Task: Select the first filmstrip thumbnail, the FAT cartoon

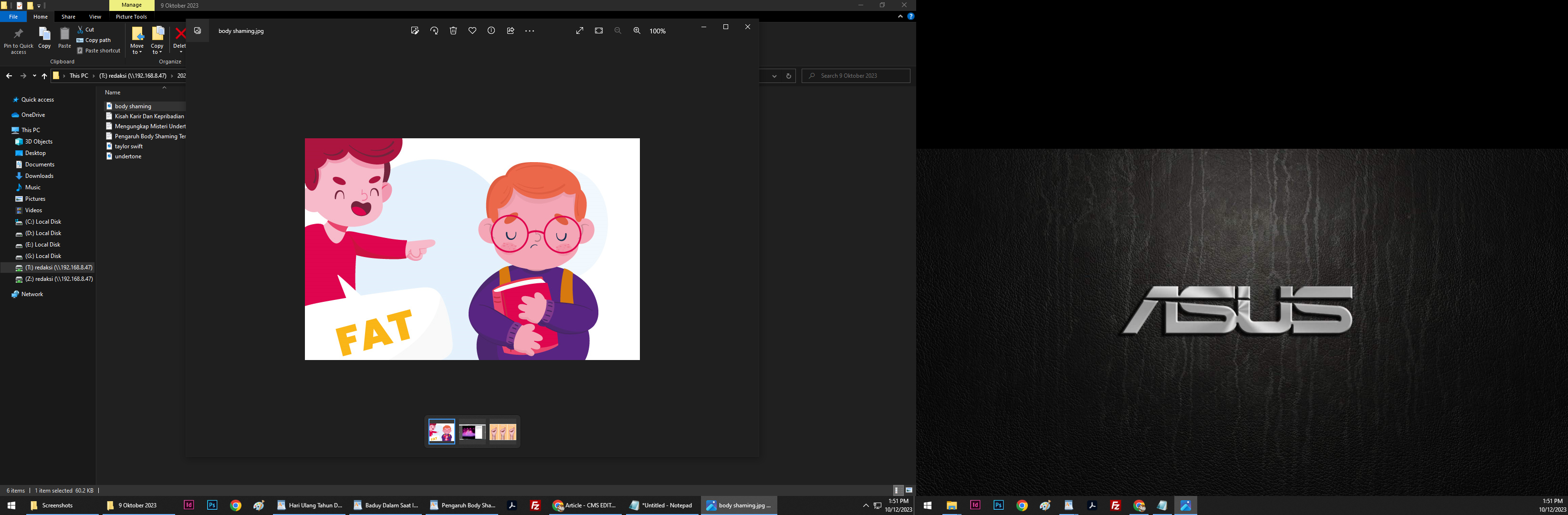Action: pos(442,432)
